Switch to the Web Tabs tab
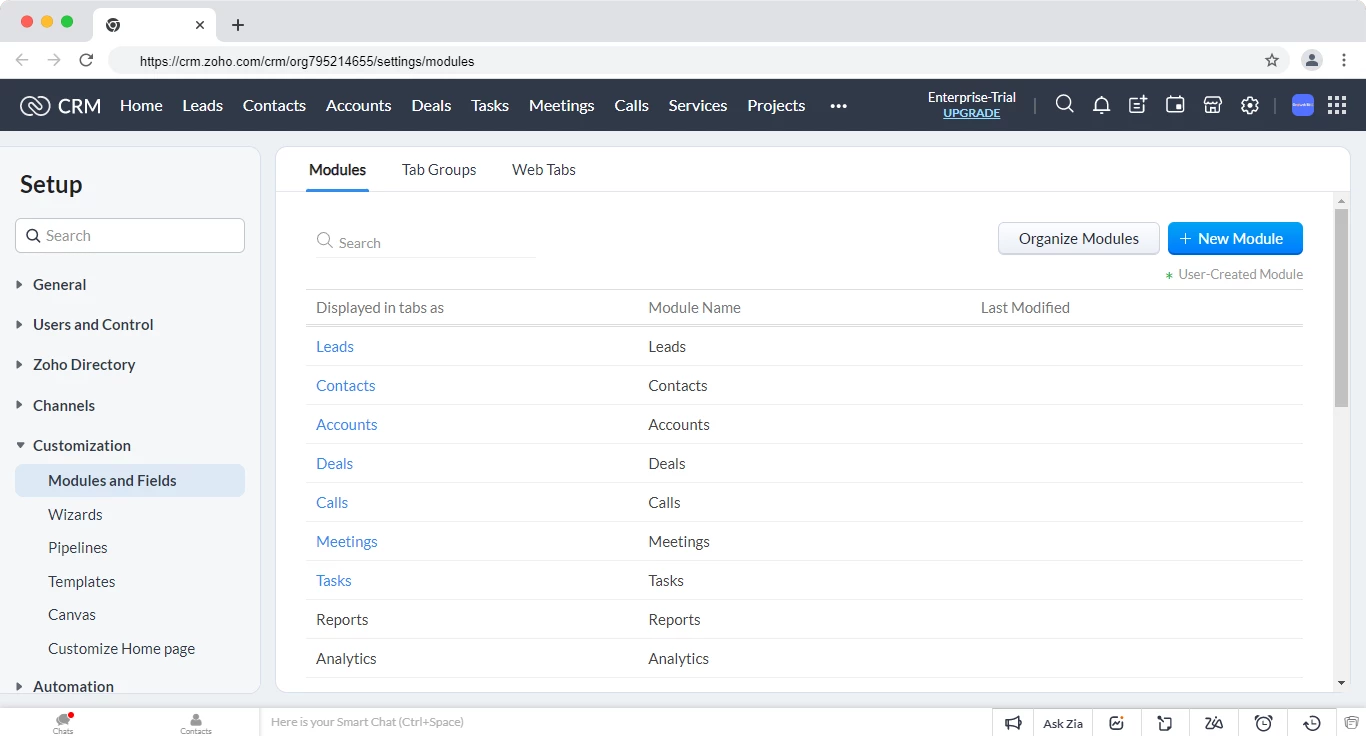 [x=544, y=170]
